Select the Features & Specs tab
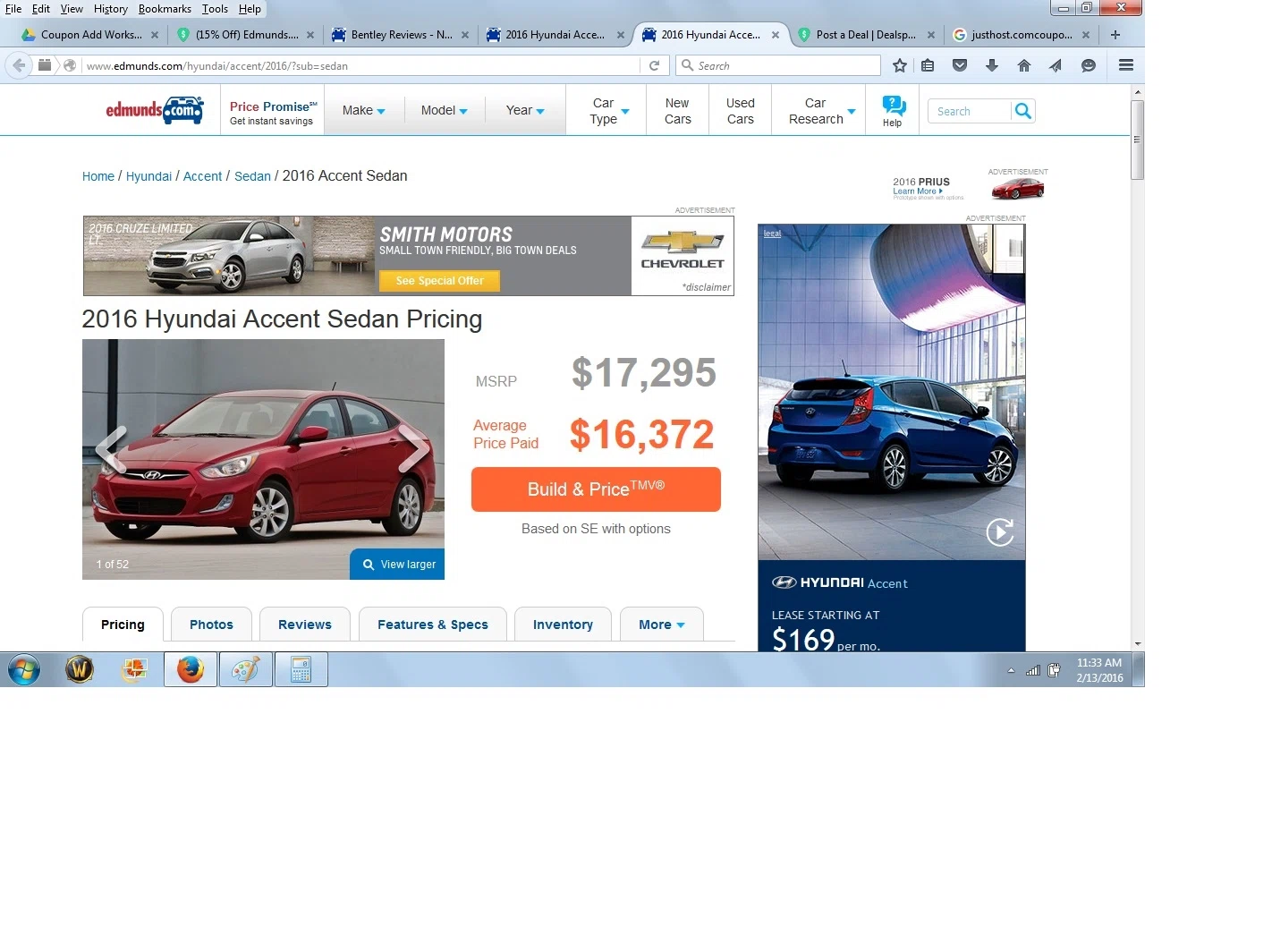 (x=433, y=625)
